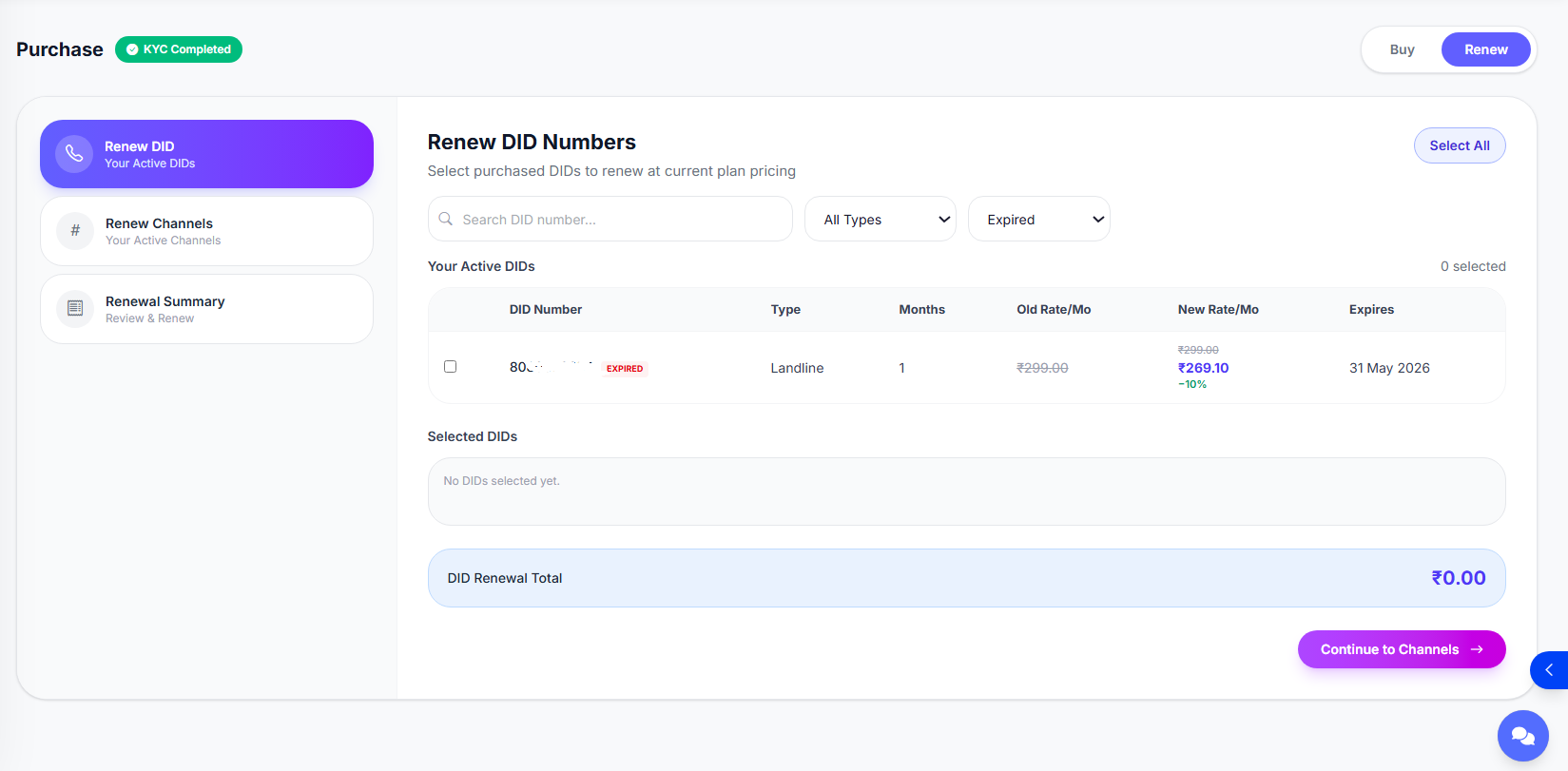This screenshot has height=771, width=1568.
Task: Click the Renewal Summary document icon
Action: point(75,309)
